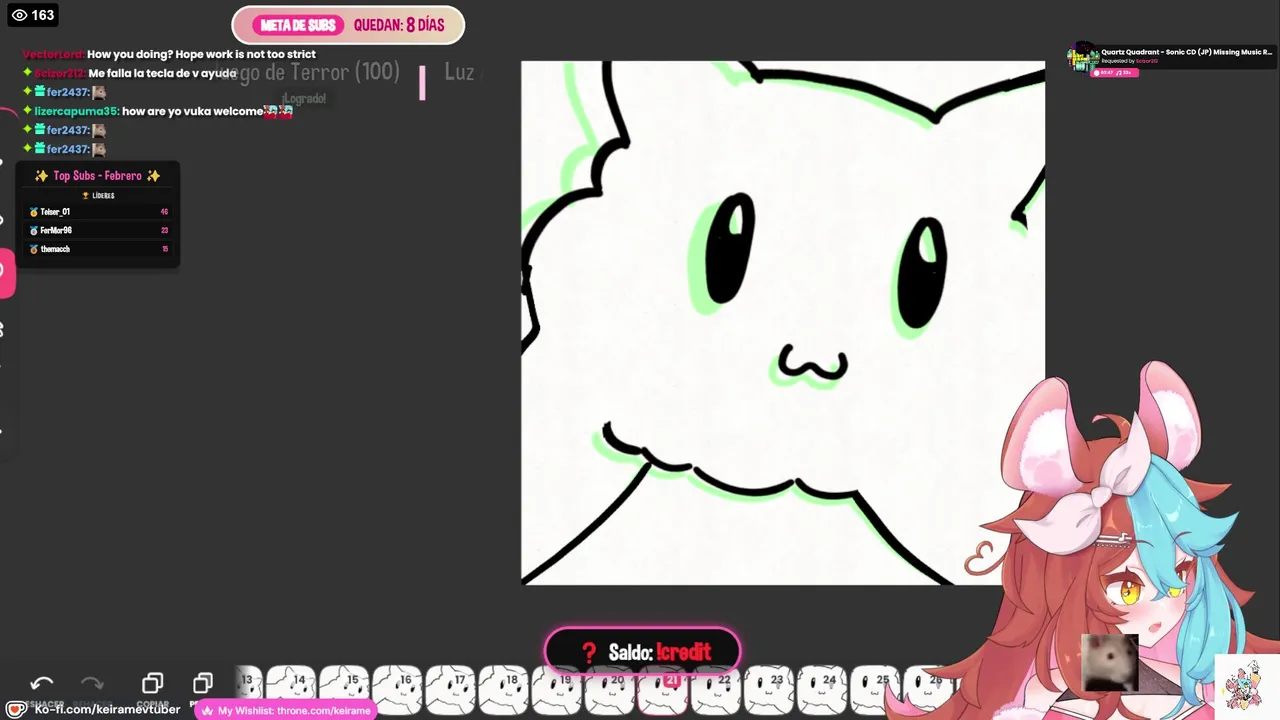Screen dimensions: 1280x720
Task: Select frame 23 thumbnail
Action: [767, 690]
